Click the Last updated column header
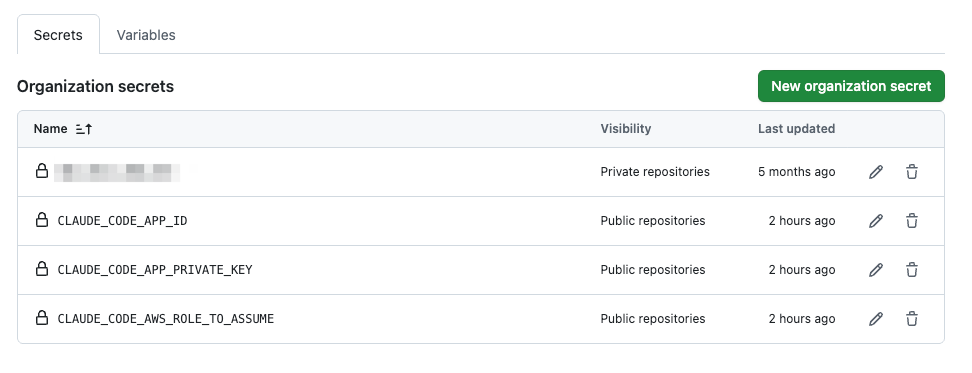 [x=797, y=129]
